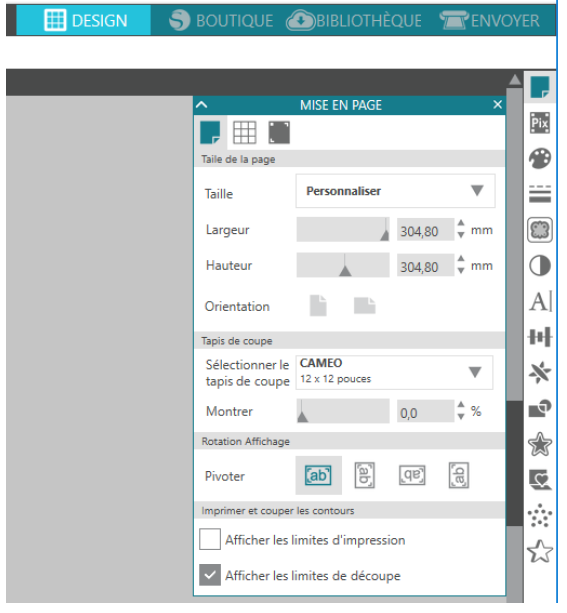This screenshot has height=613, width=567.
Task: Open the CAMEO cutting mat dropdown
Action: tap(394, 372)
